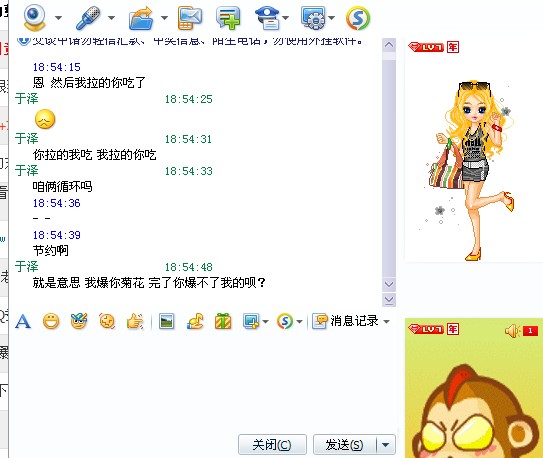Send a window shake nudge icon

[x=107, y=321]
